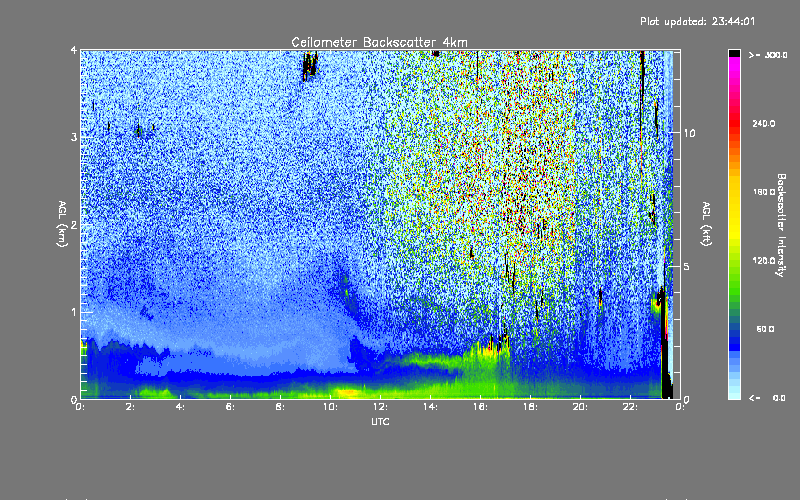Click the '3' km tick on left axis
The height and width of the screenshot is (500, 800).
(74, 137)
